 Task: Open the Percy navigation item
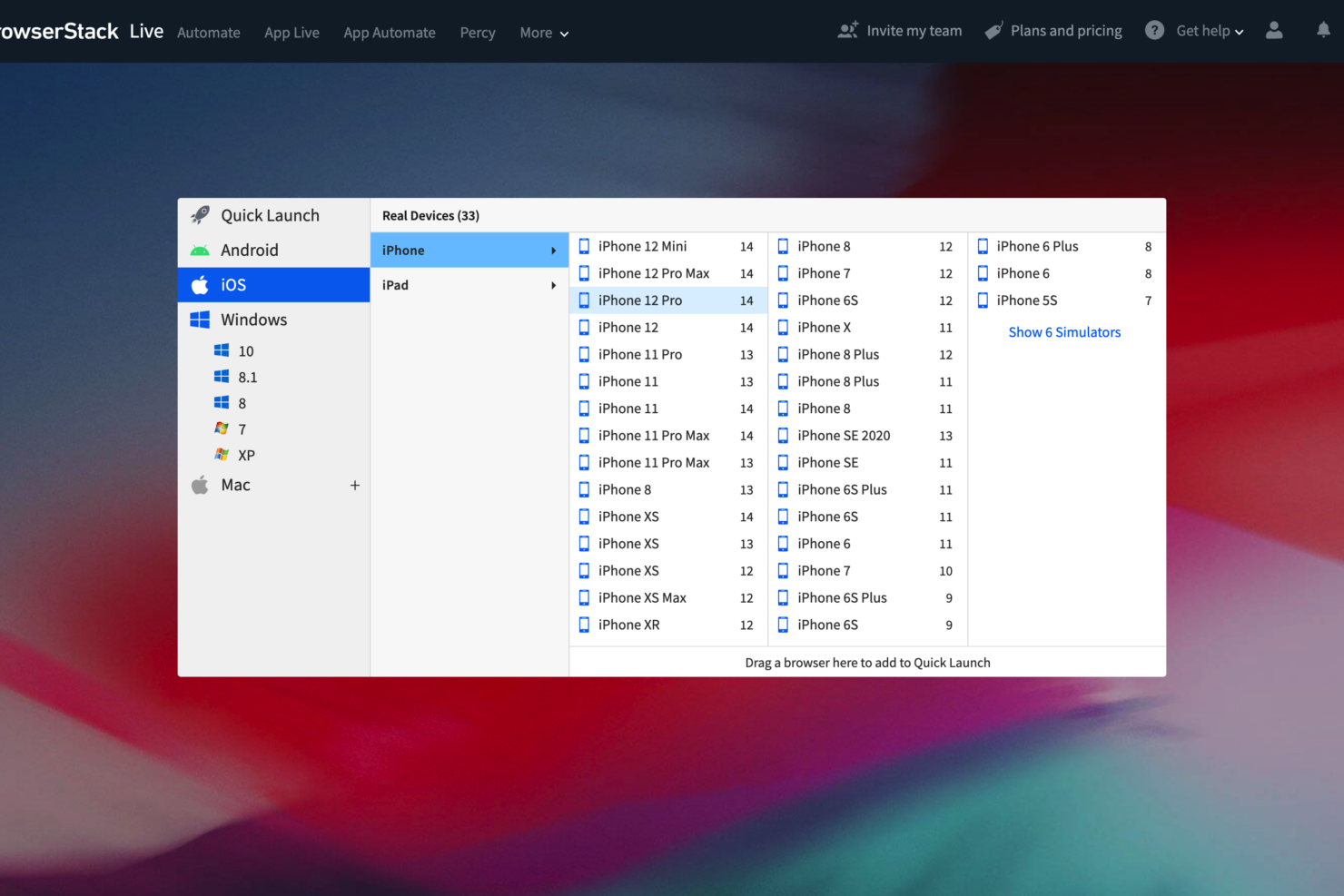[x=478, y=33]
